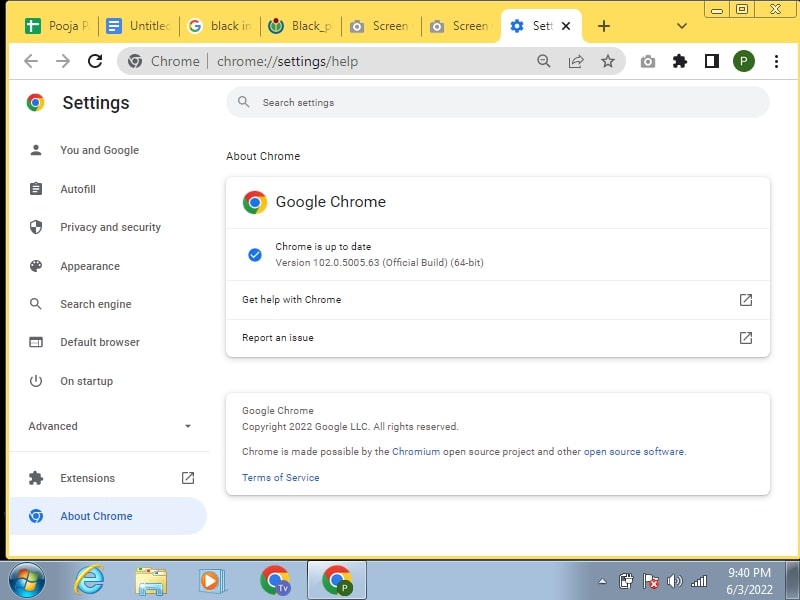Click the green profile avatar P
800x600 pixels.
pyautogui.click(x=744, y=61)
